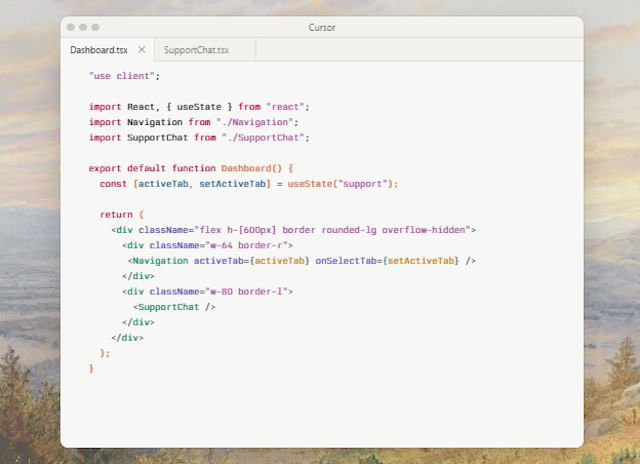Viewport: 640px width, 464px height.
Task: Click the Cursor window title
Action: click(x=321, y=27)
